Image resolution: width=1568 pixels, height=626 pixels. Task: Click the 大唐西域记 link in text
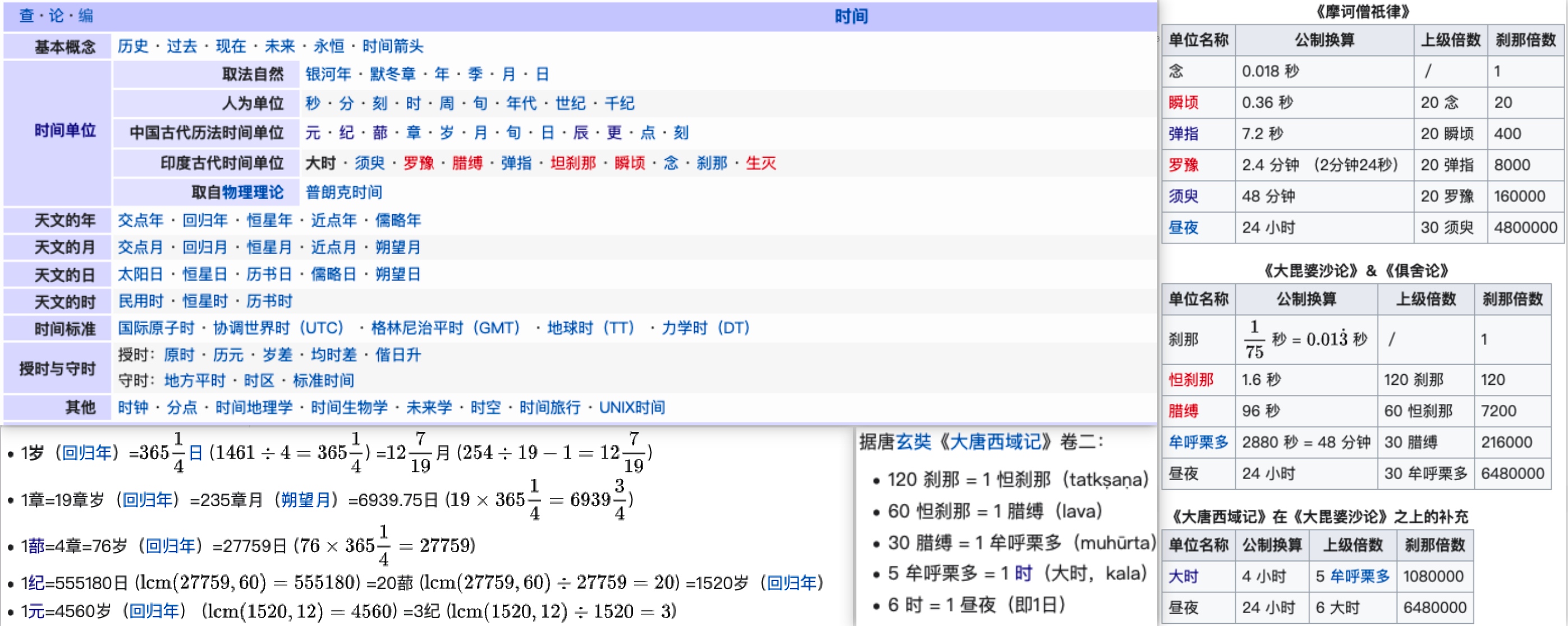994,441
